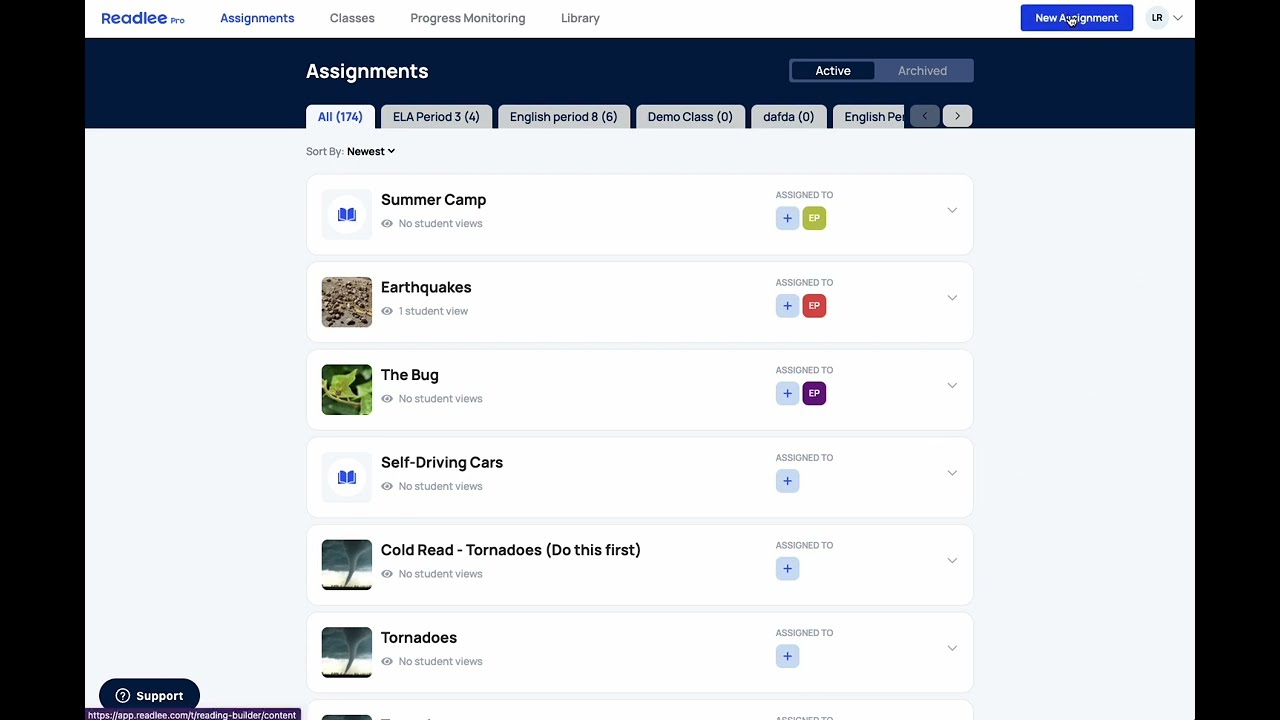Viewport: 1280px width, 720px height.
Task: Open the Summer Camp assignment title
Action: coord(433,200)
